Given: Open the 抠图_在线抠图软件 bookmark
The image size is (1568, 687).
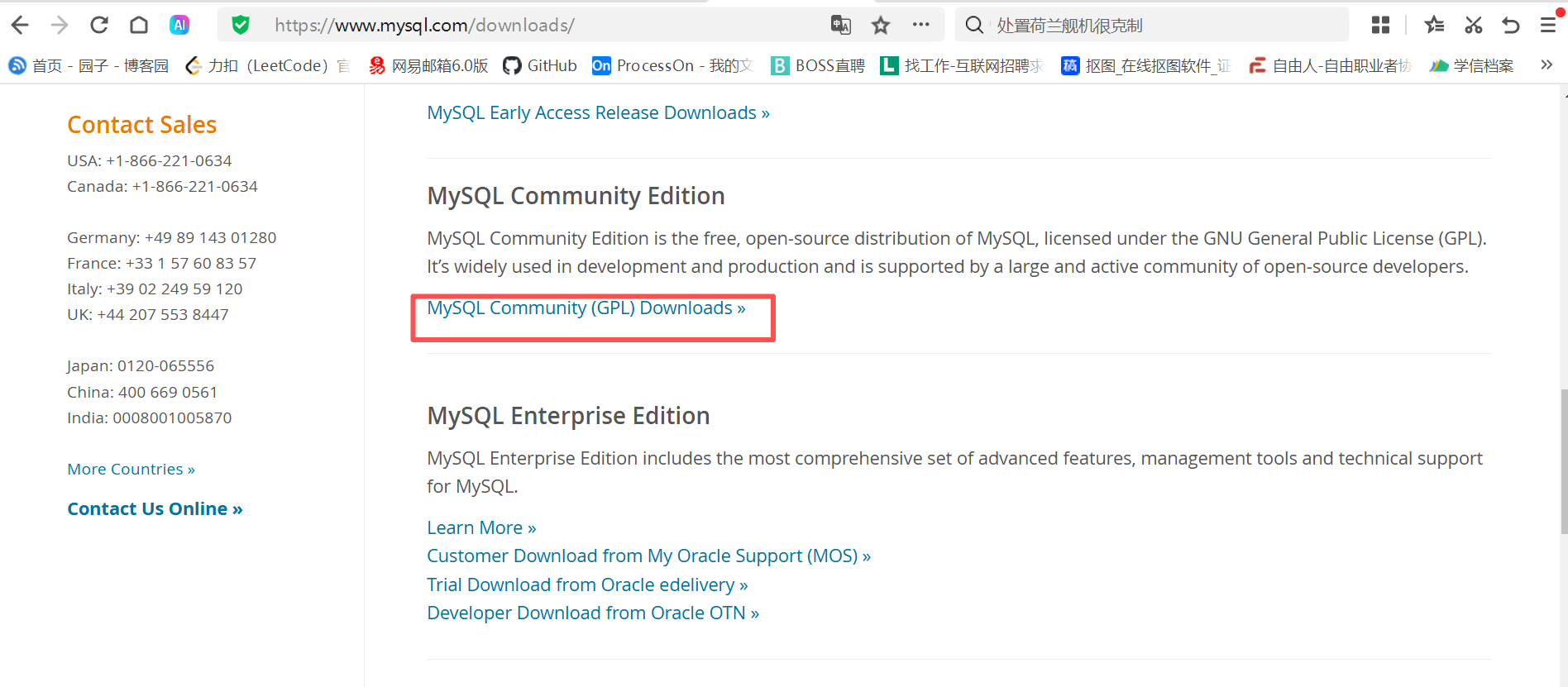Looking at the screenshot, I should tap(1146, 65).
